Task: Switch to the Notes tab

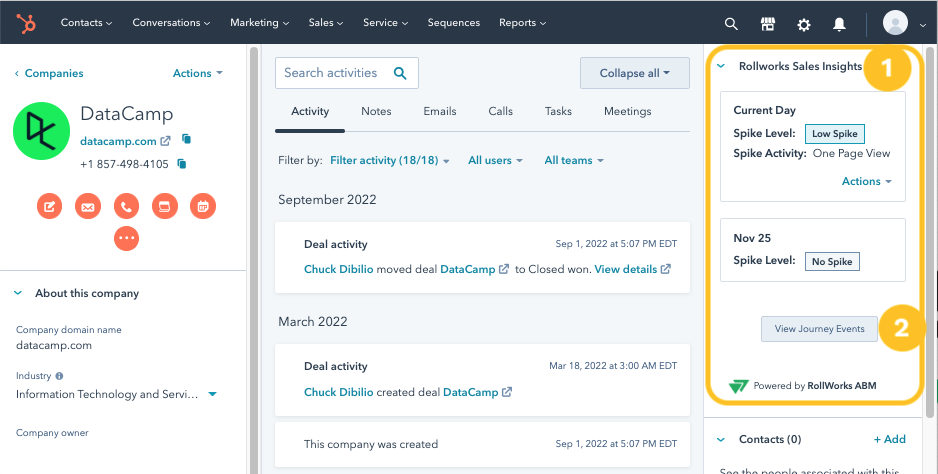Action: tap(376, 112)
